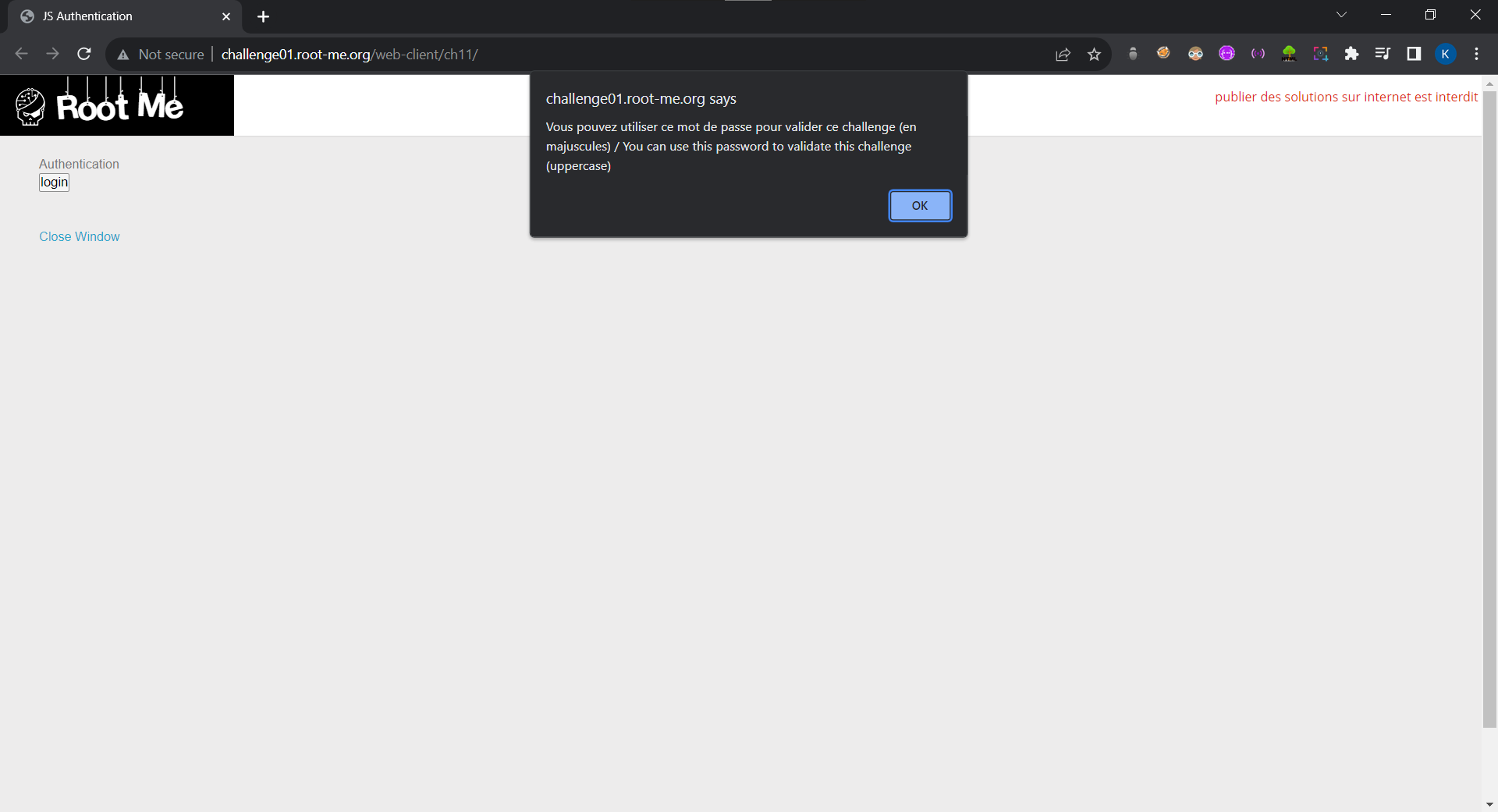The height and width of the screenshot is (812, 1498).
Task: Open the K profile avatar
Action: 1445,54
